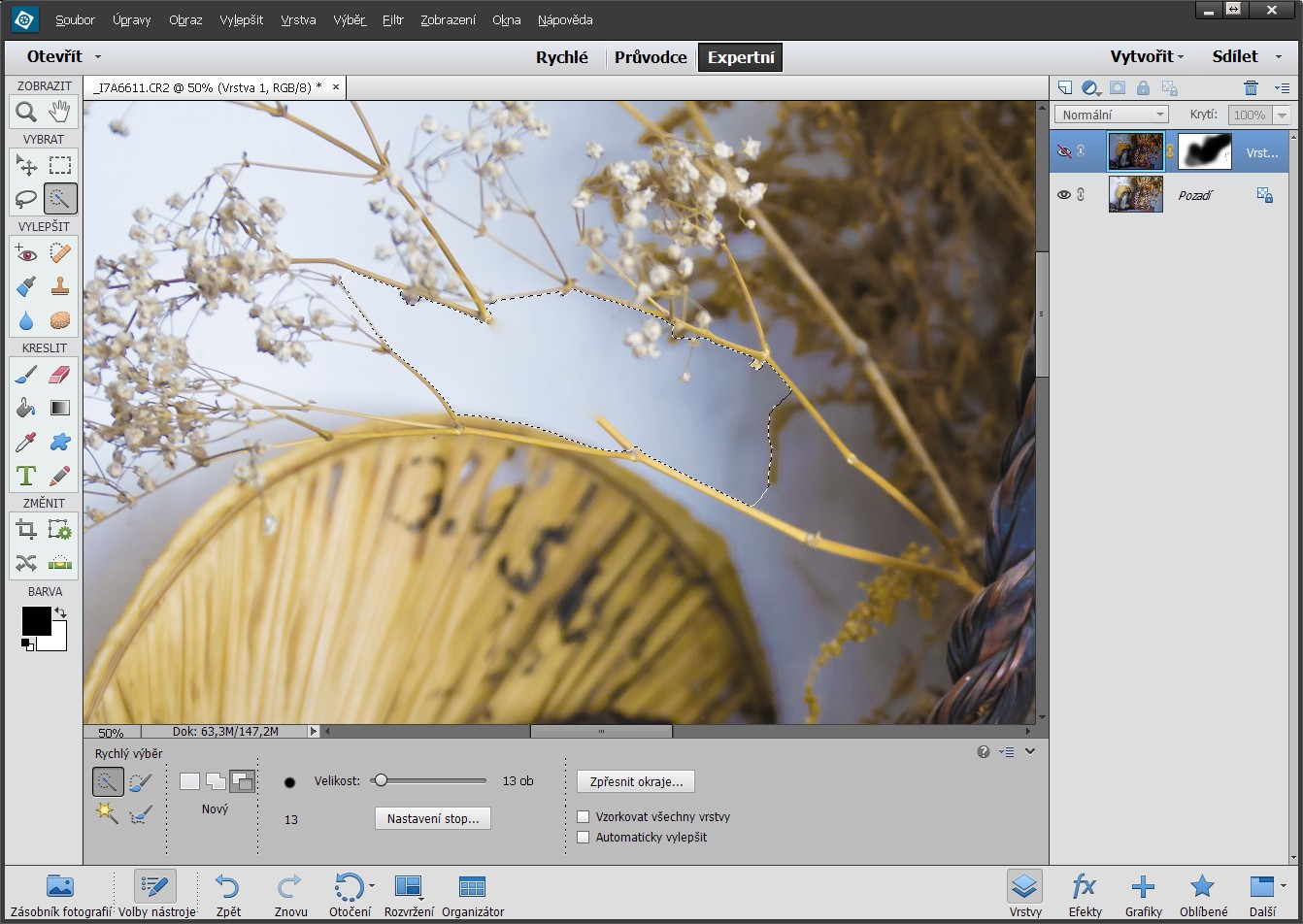
Task: Click the black foreground color swatch
Action: pos(36,621)
